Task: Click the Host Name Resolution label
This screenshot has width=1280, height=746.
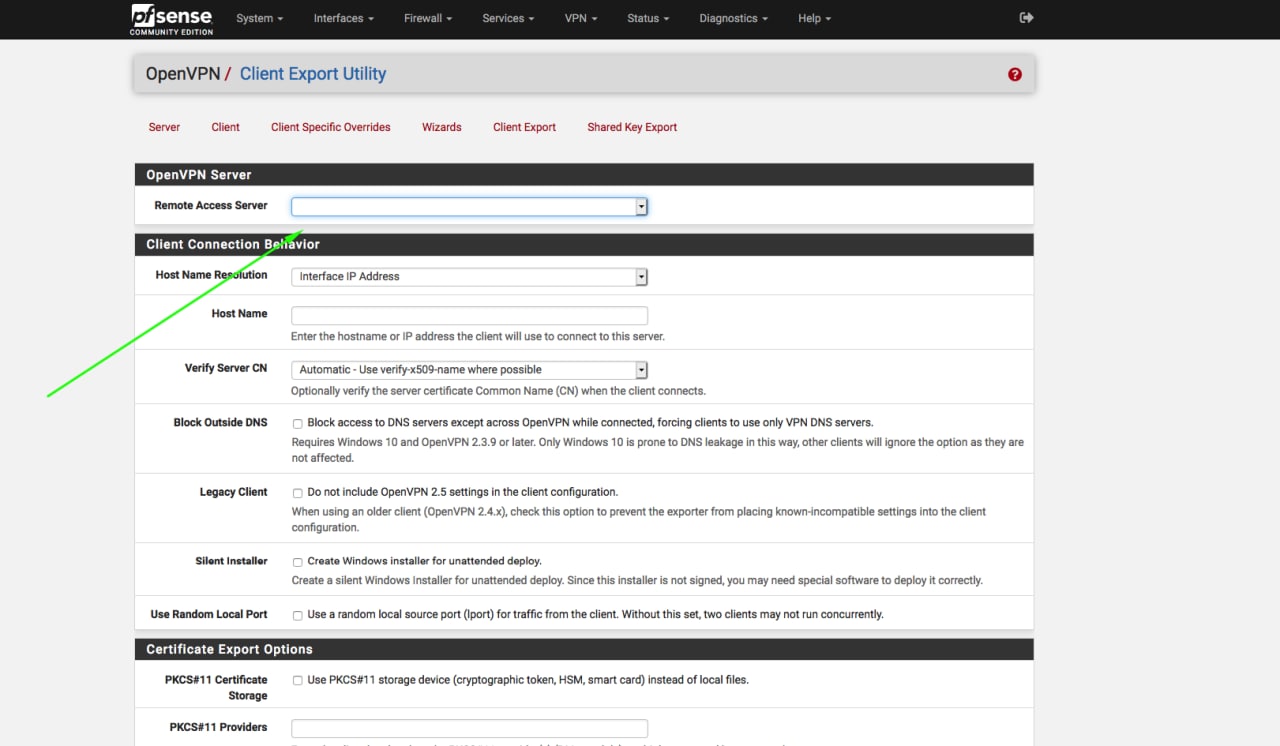Action: click(x=212, y=275)
